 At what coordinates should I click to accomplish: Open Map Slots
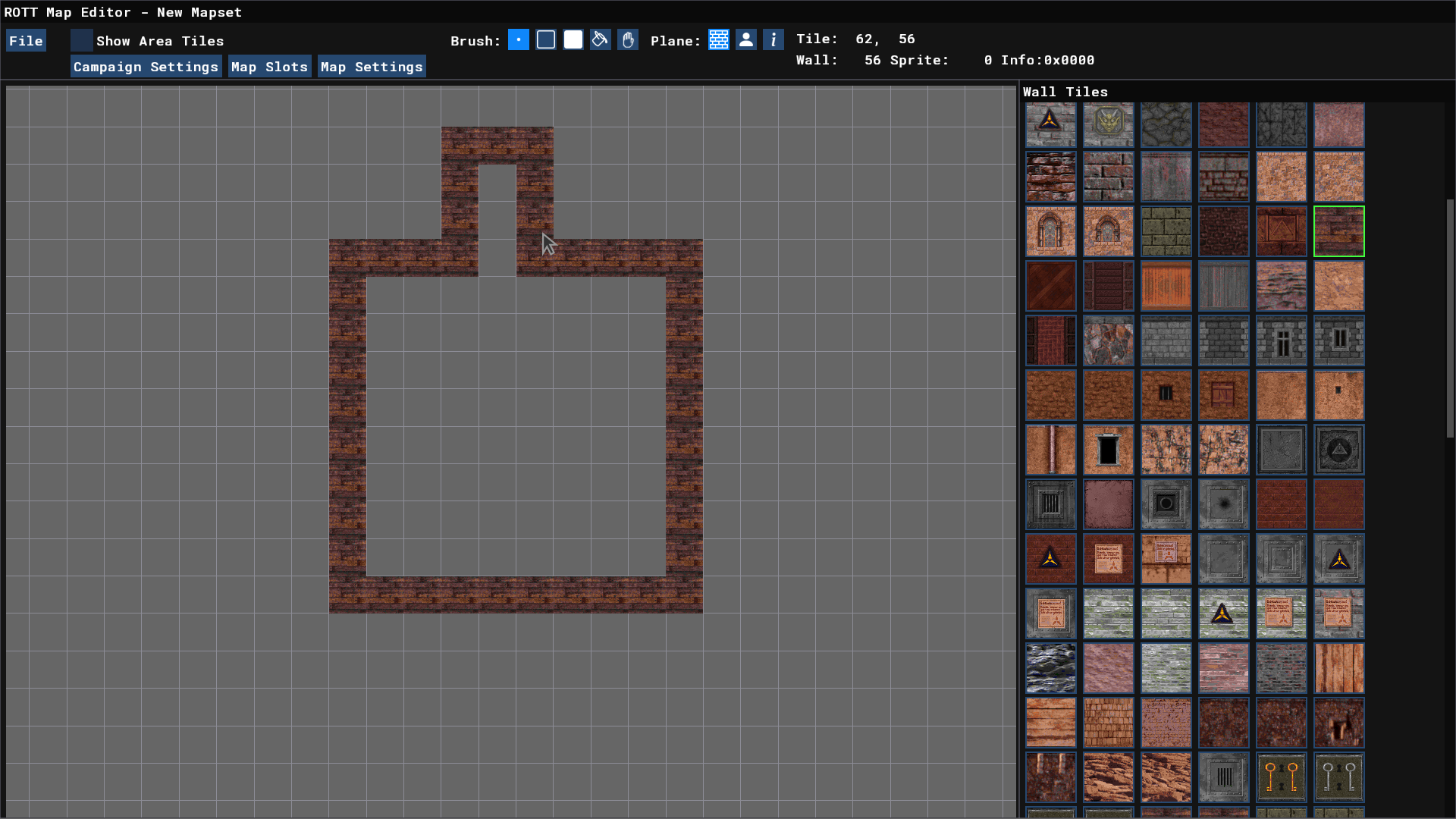[x=269, y=67]
